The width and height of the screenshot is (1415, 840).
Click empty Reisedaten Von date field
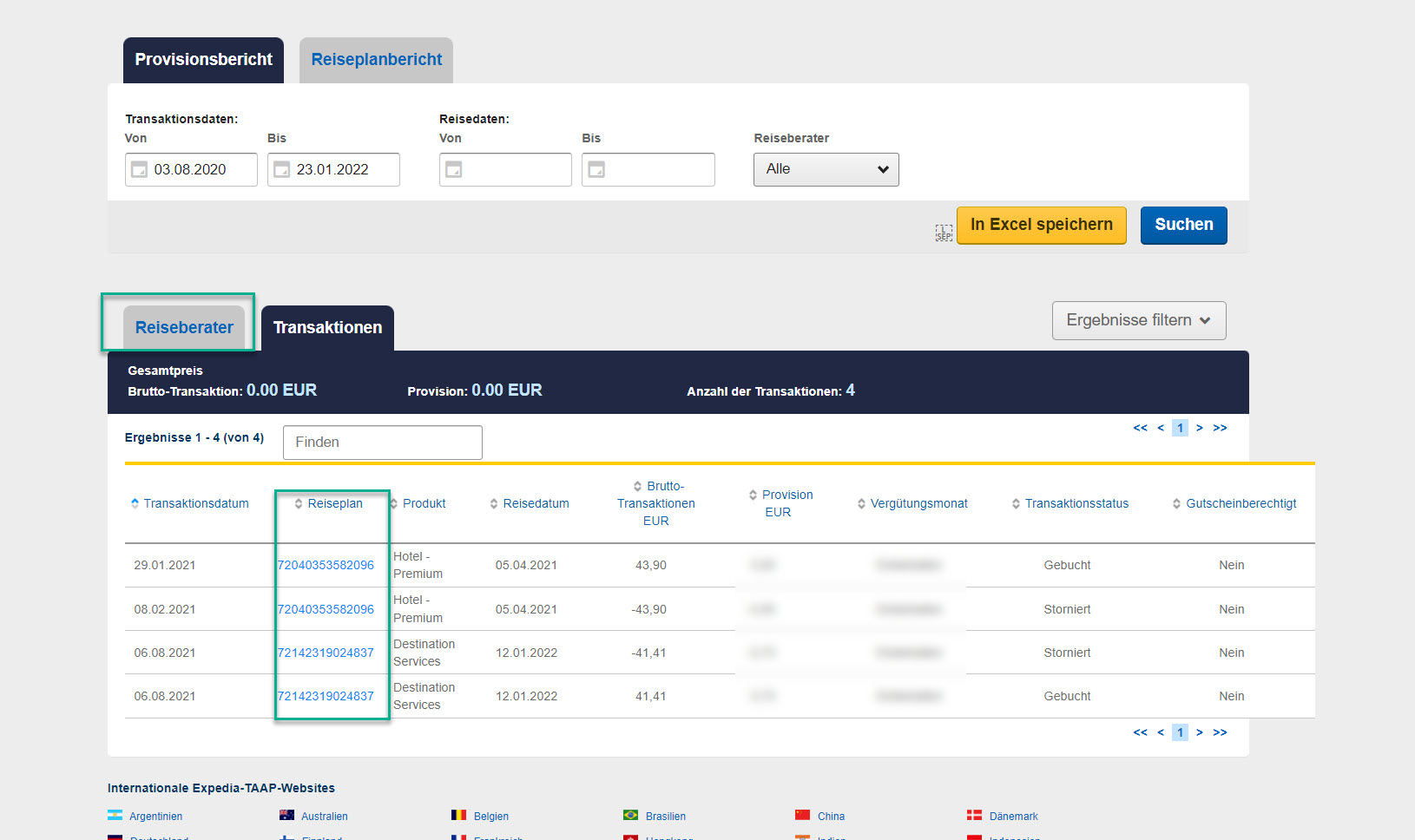pos(505,169)
